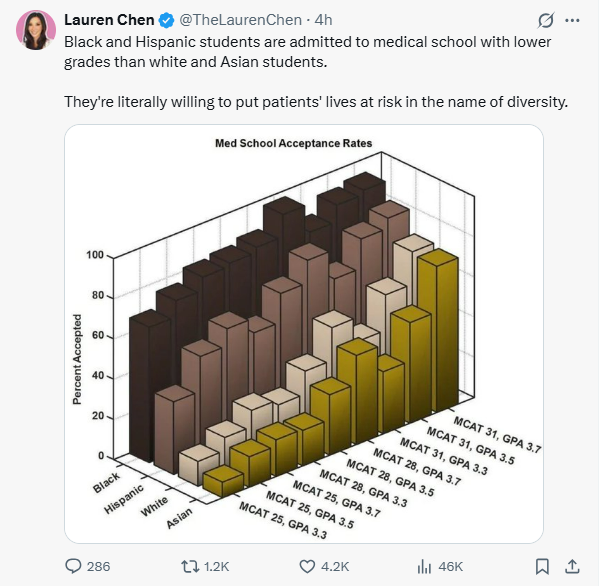Open the view analytics bar-chart icon
The height and width of the screenshot is (586, 602).
tap(422, 566)
